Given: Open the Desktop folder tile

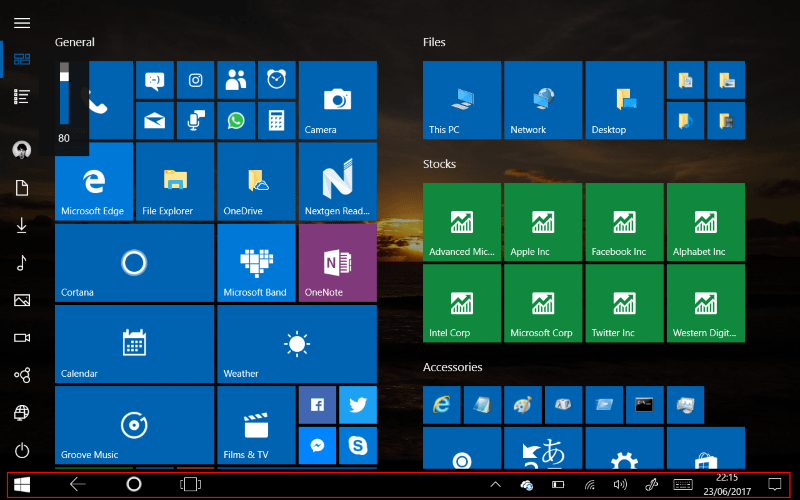Looking at the screenshot, I should point(624,100).
